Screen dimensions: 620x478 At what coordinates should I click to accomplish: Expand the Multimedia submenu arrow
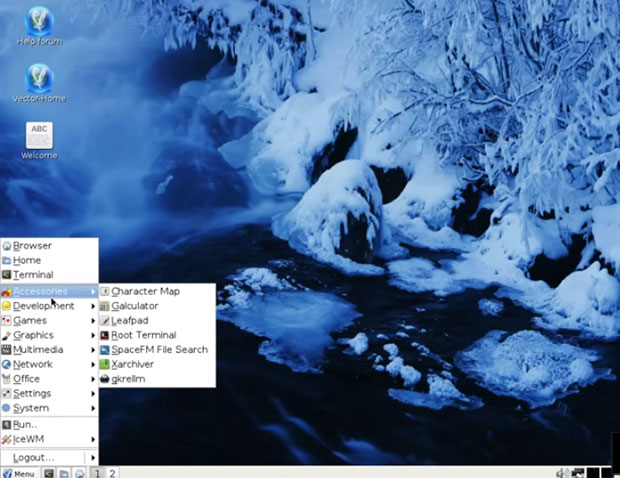click(93, 350)
